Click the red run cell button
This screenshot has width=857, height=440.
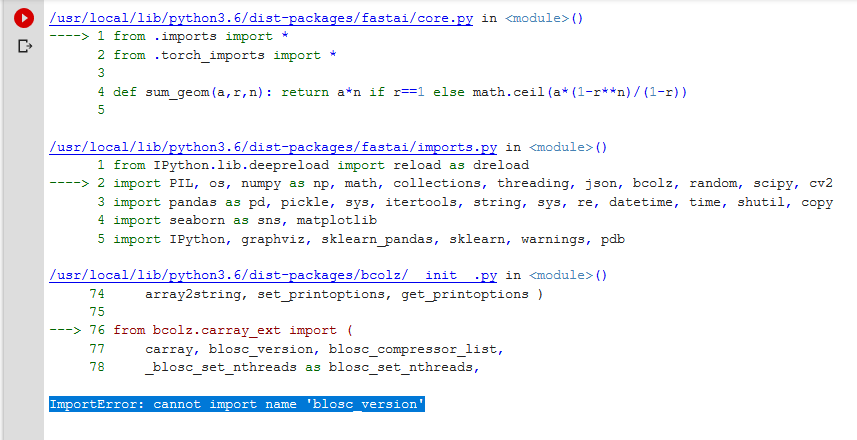point(24,19)
